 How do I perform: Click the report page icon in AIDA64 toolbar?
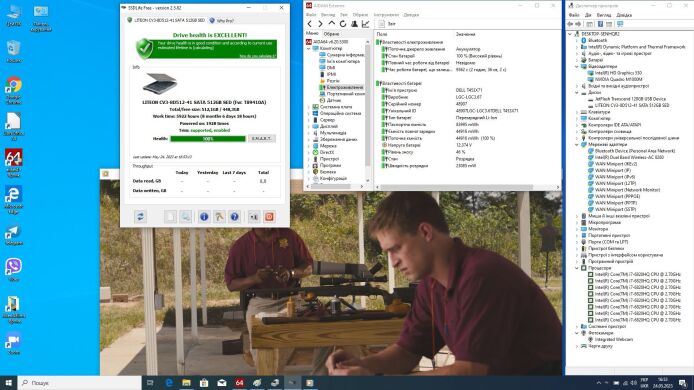pyautogui.click(x=382, y=24)
